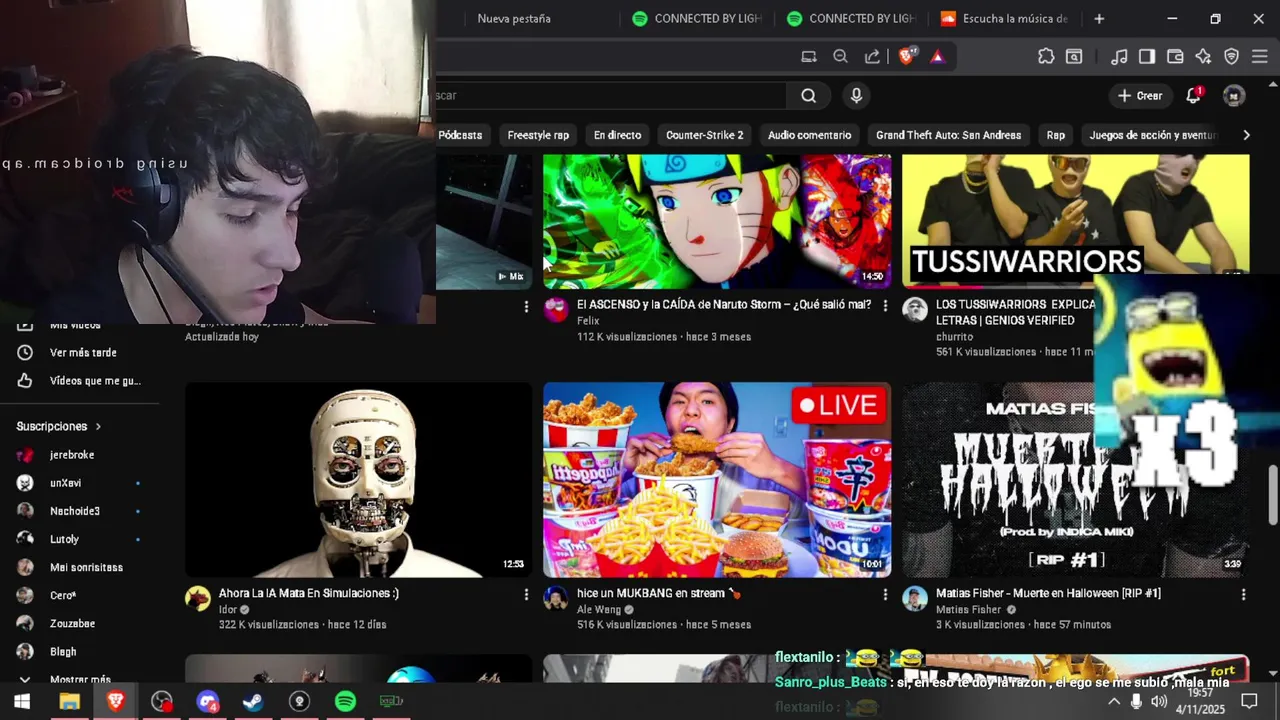The height and width of the screenshot is (720, 1280).
Task: Open YouTube notifications bell
Action: 1193,96
